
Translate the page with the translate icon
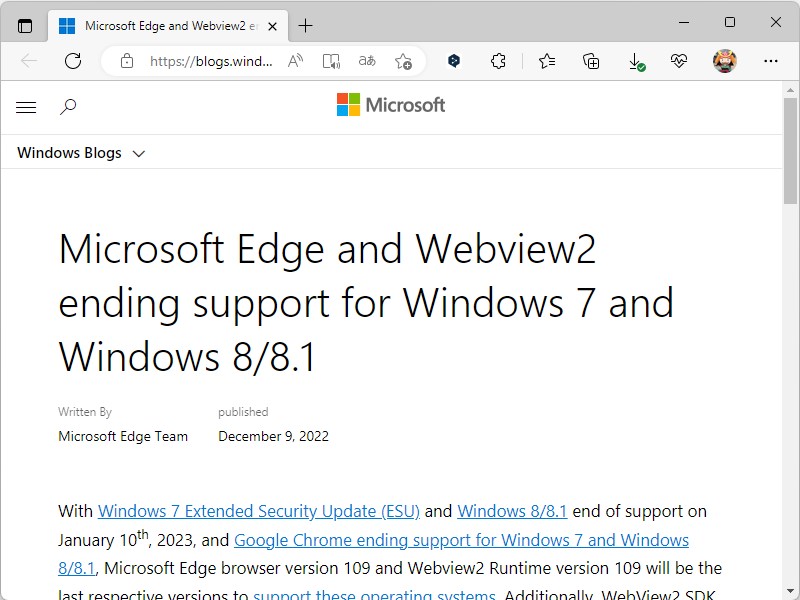367,60
